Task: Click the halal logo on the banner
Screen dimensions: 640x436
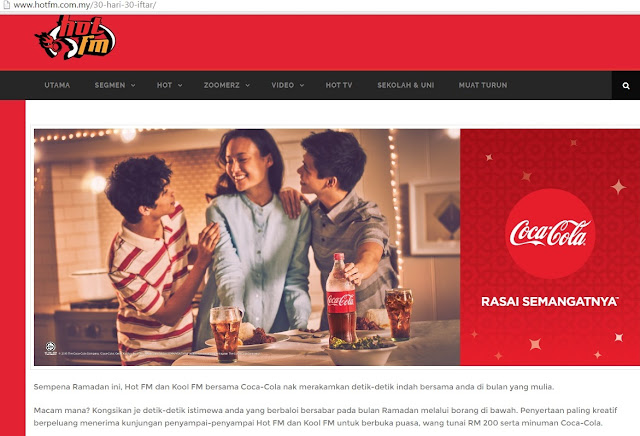Action: 51,348
